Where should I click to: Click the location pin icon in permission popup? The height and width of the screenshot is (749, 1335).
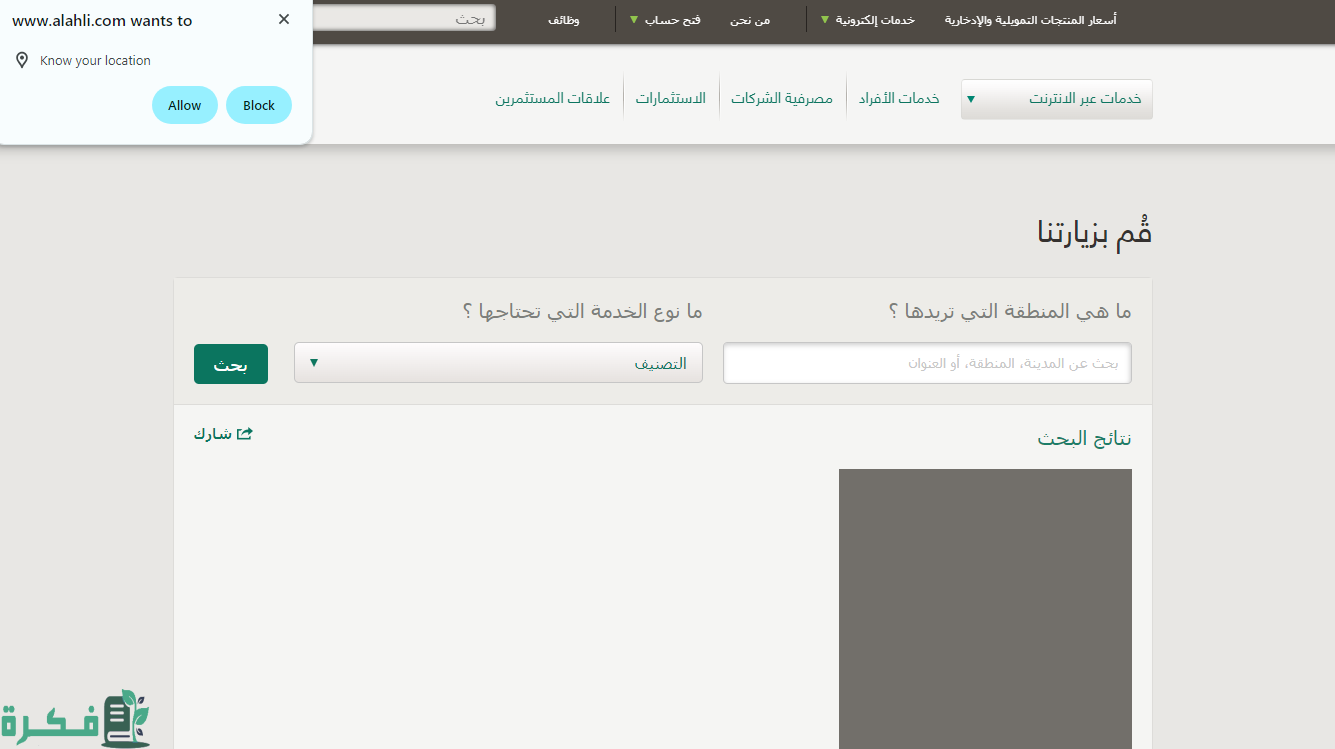pos(22,61)
